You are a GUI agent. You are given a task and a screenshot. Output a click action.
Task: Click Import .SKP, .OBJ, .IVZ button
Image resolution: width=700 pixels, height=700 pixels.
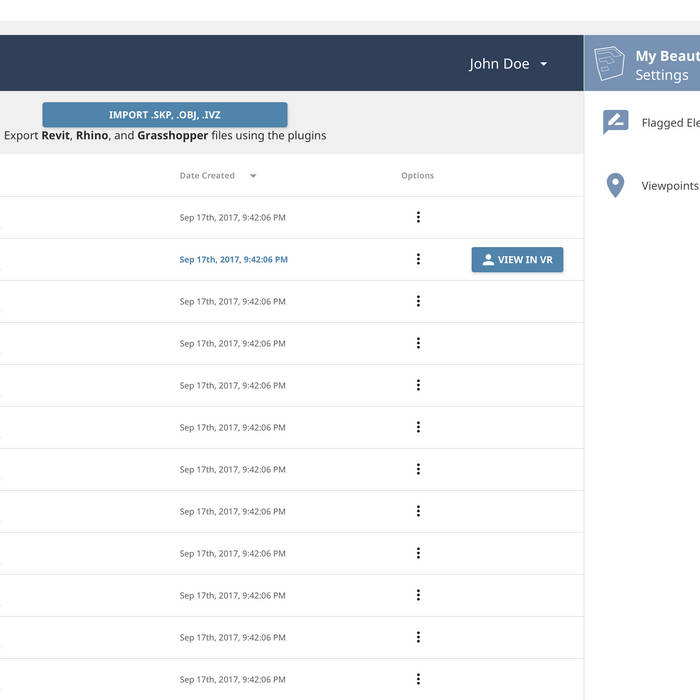(x=164, y=115)
